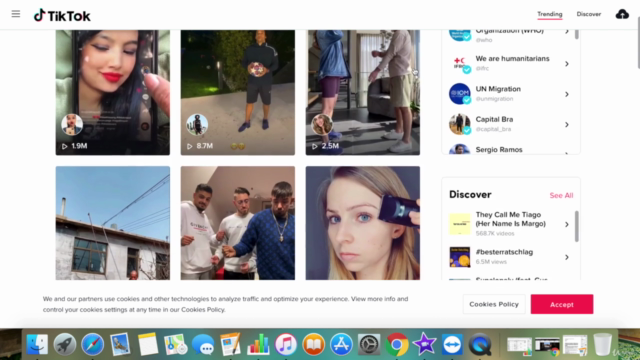
Task: Open Maps in the dock
Action: 176,344
